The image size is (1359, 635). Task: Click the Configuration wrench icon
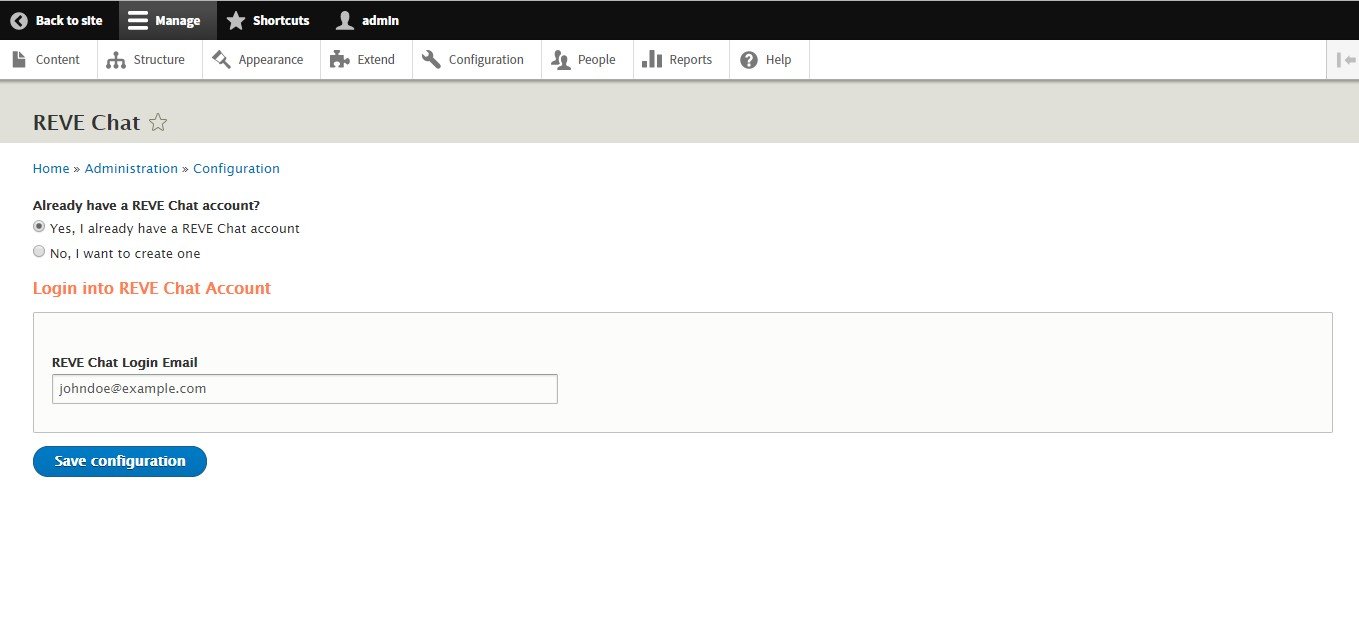431,59
